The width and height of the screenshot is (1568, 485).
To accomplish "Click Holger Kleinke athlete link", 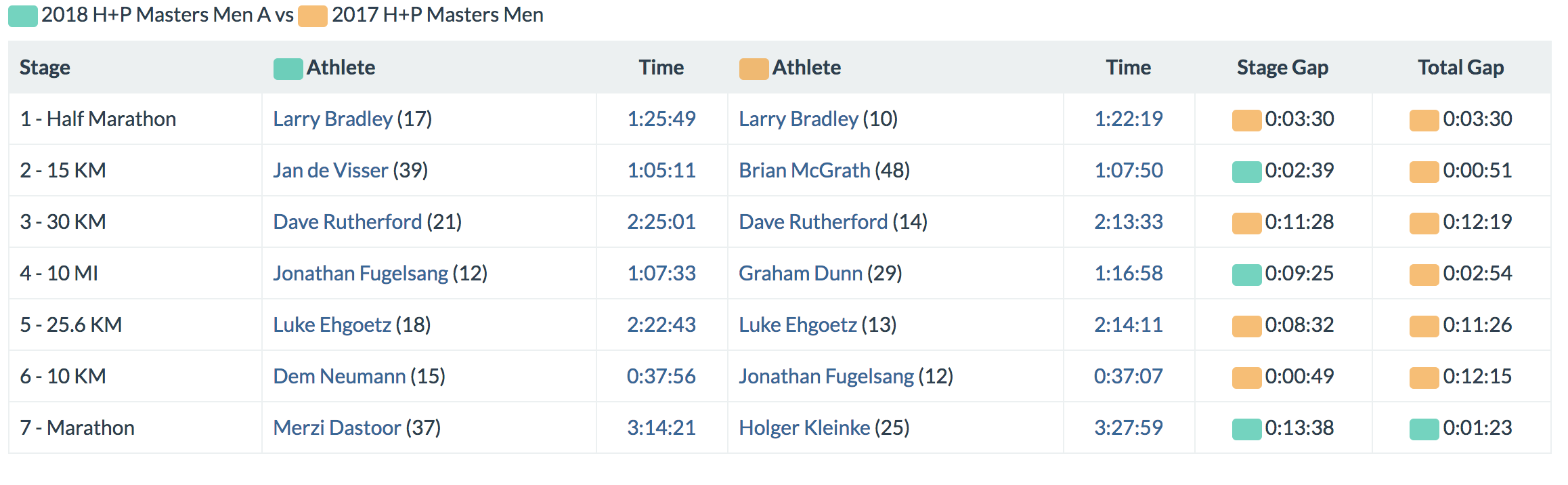I will 804,428.
